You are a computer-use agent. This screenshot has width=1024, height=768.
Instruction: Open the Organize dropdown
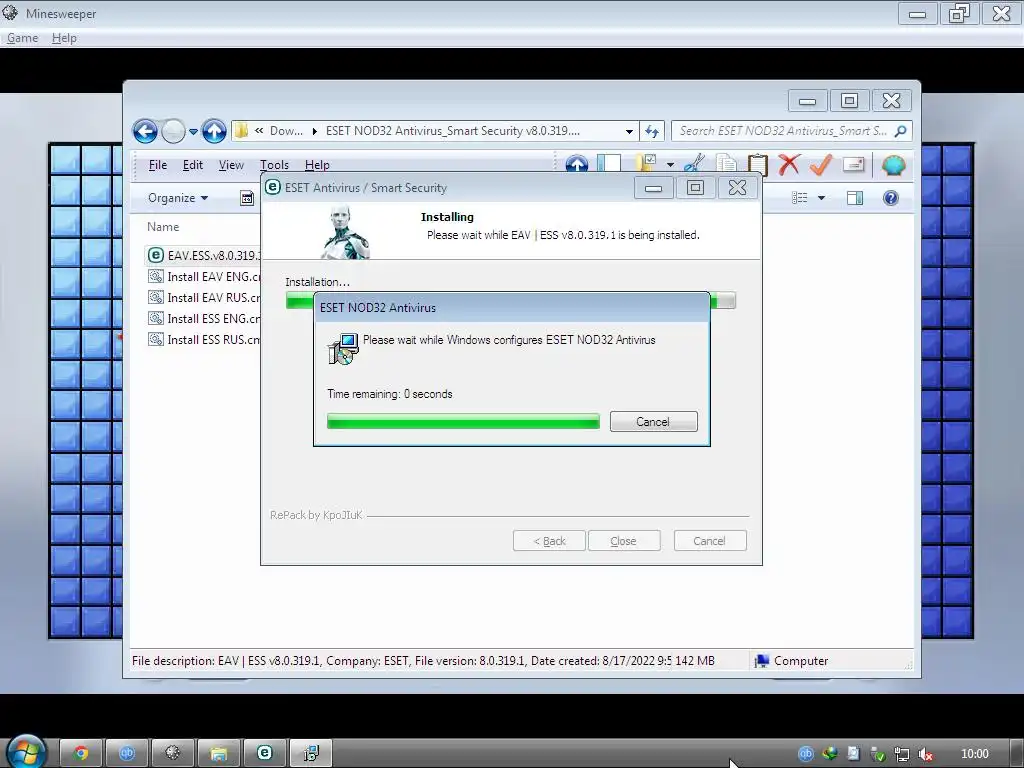[178, 198]
